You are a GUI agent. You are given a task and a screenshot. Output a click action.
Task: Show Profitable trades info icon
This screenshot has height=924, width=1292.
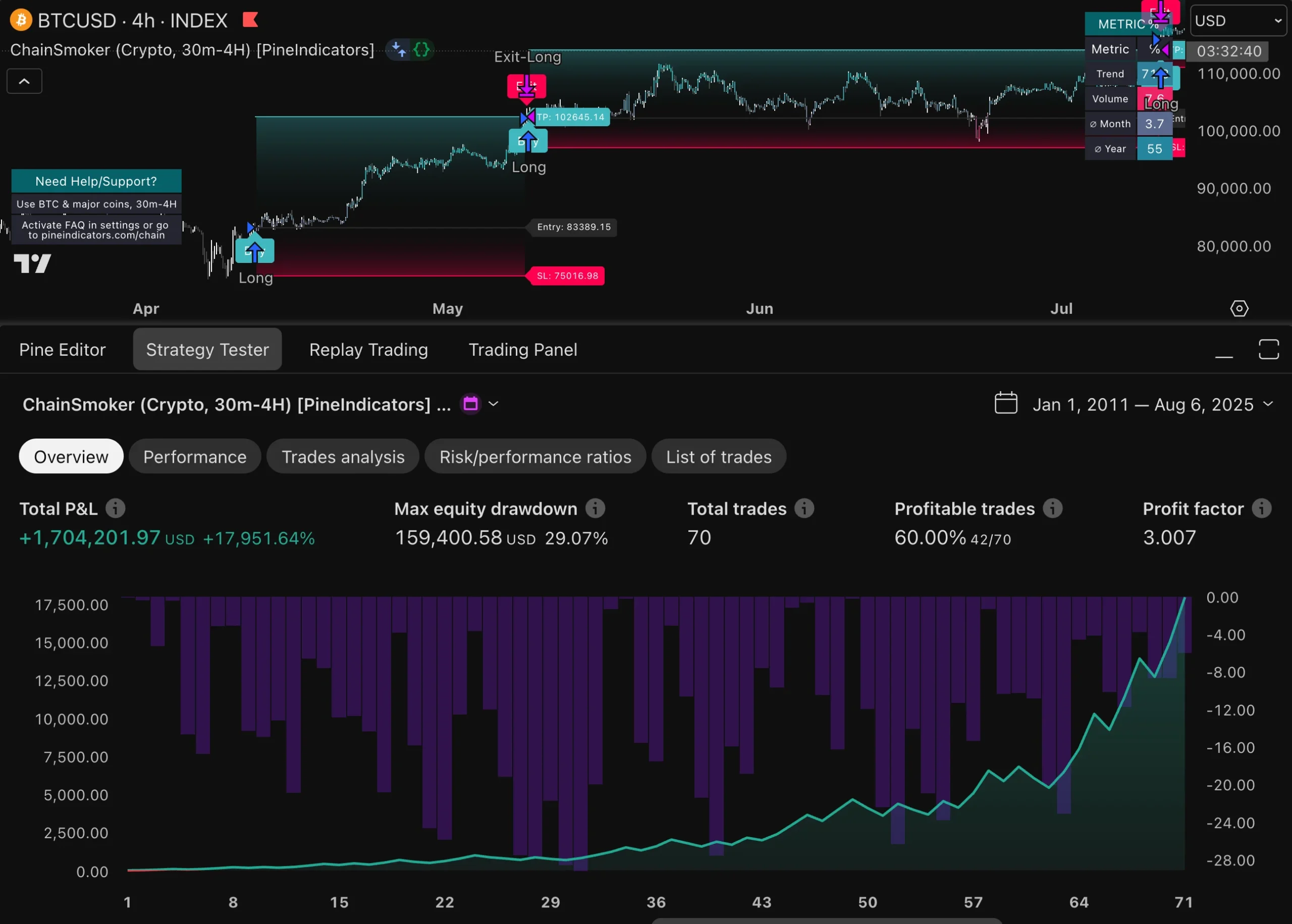point(1052,508)
